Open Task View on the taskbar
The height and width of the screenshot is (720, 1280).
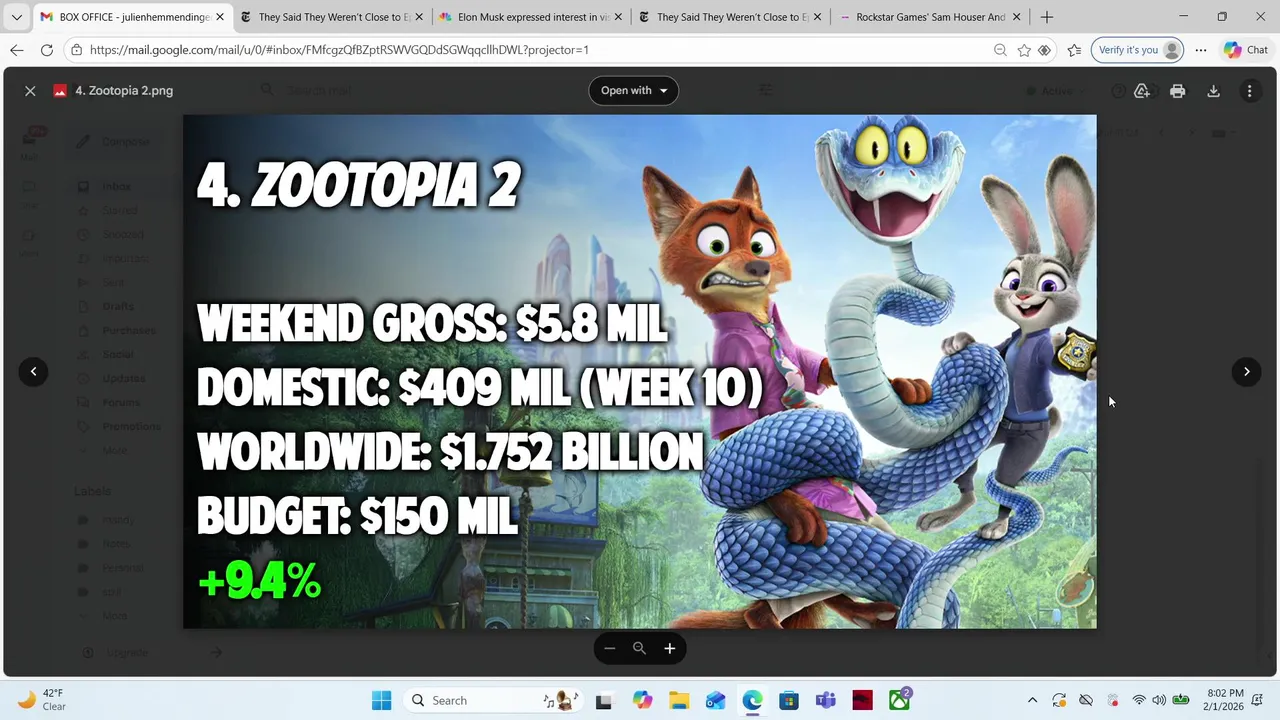click(604, 700)
